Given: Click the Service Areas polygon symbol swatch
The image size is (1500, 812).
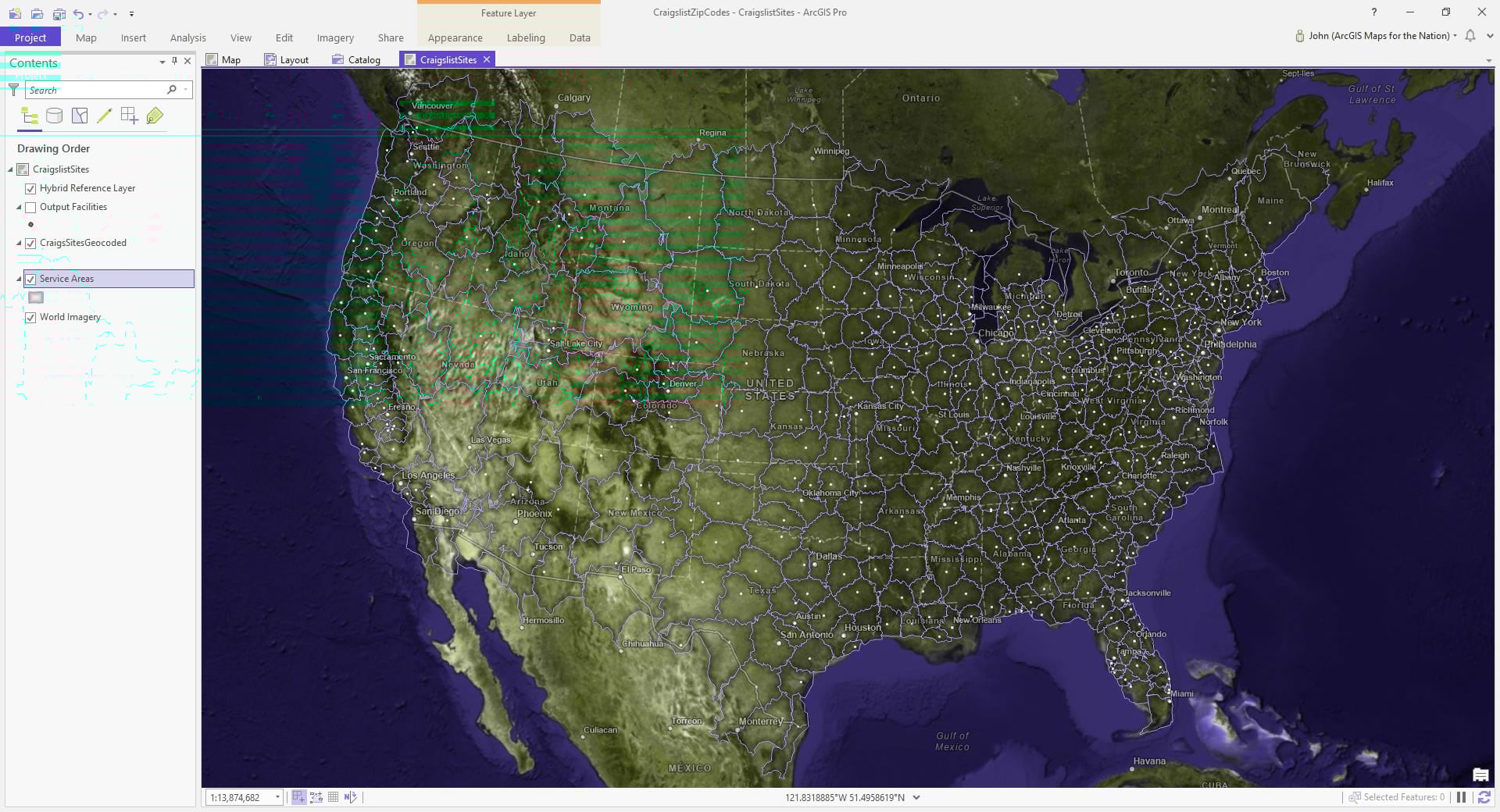Looking at the screenshot, I should coord(36,297).
